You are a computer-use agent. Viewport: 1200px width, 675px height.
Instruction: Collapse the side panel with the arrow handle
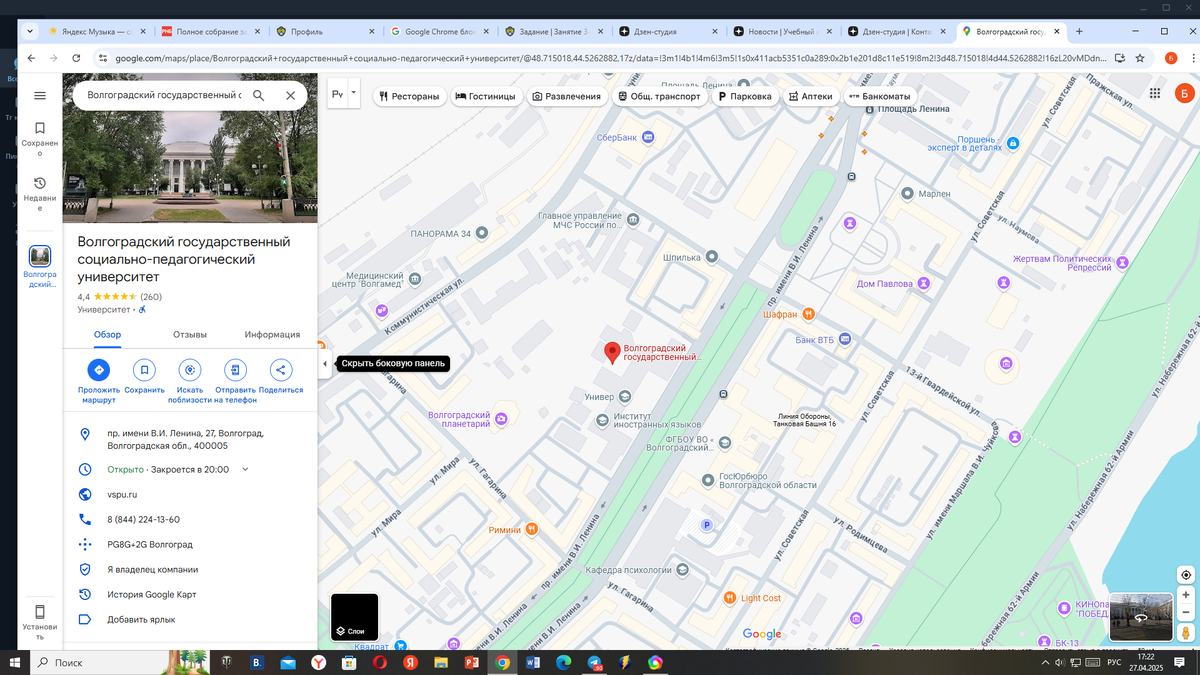coord(324,364)
